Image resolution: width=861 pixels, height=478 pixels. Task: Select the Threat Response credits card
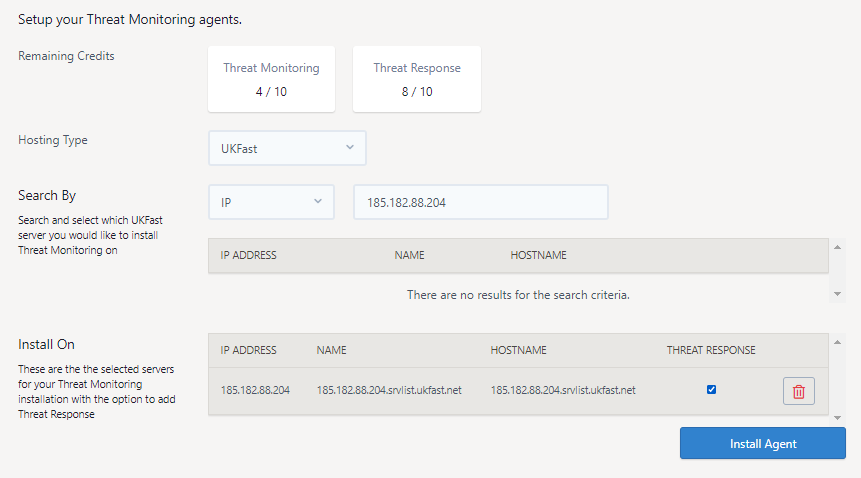pos(417,79)
